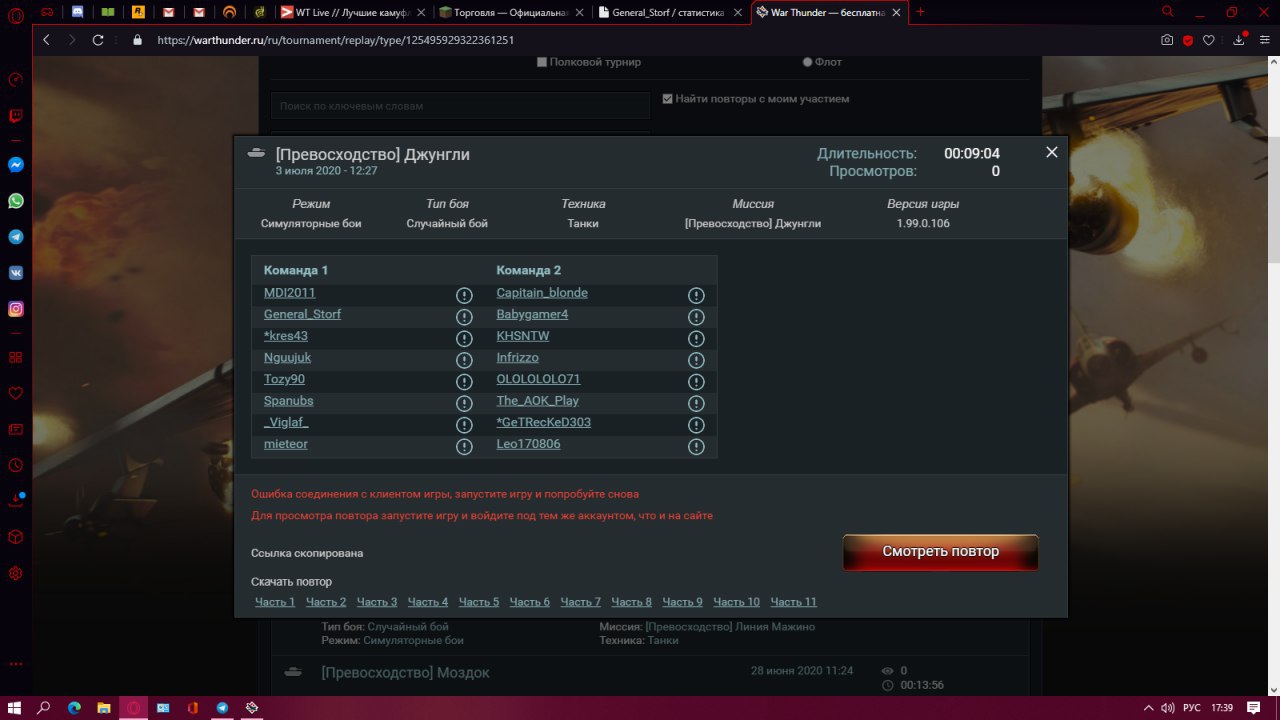Click the report icon for mieteor
Screen dimensions: 1280x720
tap(464, 447)
